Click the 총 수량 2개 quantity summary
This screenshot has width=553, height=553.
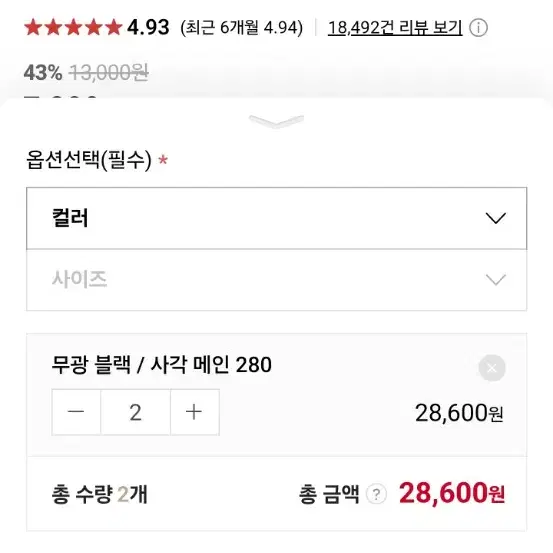coord(99,494)
